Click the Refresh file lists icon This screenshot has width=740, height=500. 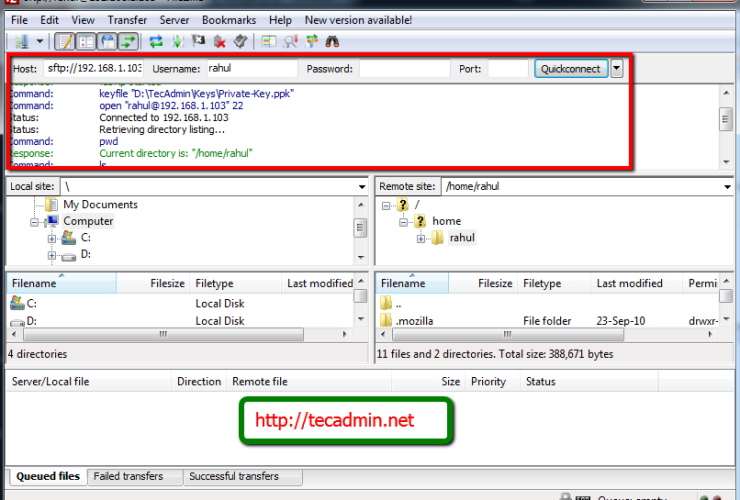(156, 42)
